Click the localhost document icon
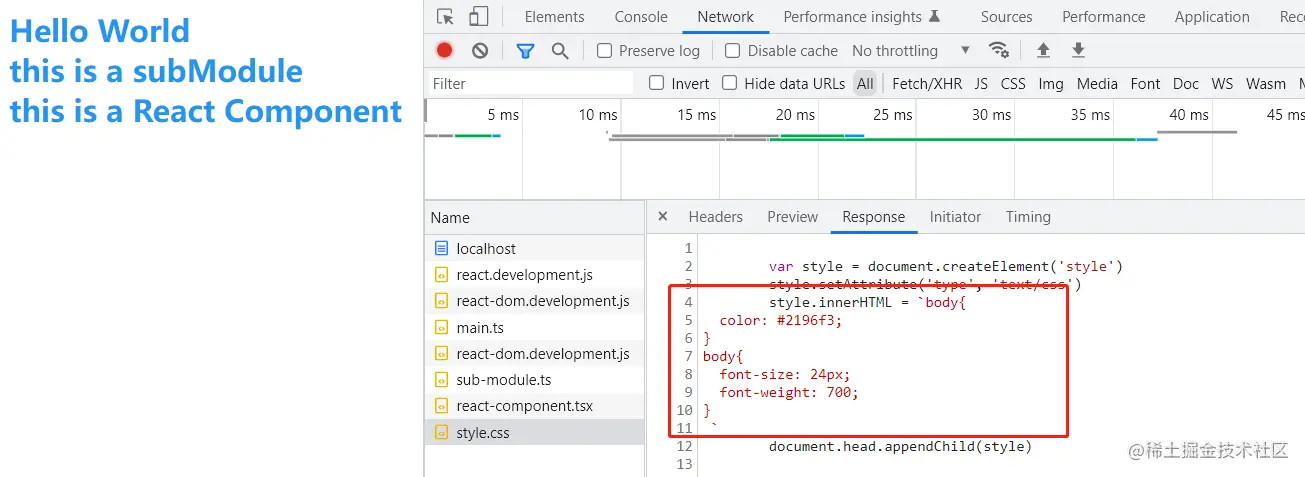Viewport: 1305px width, 477px height. tap(441, 248)
